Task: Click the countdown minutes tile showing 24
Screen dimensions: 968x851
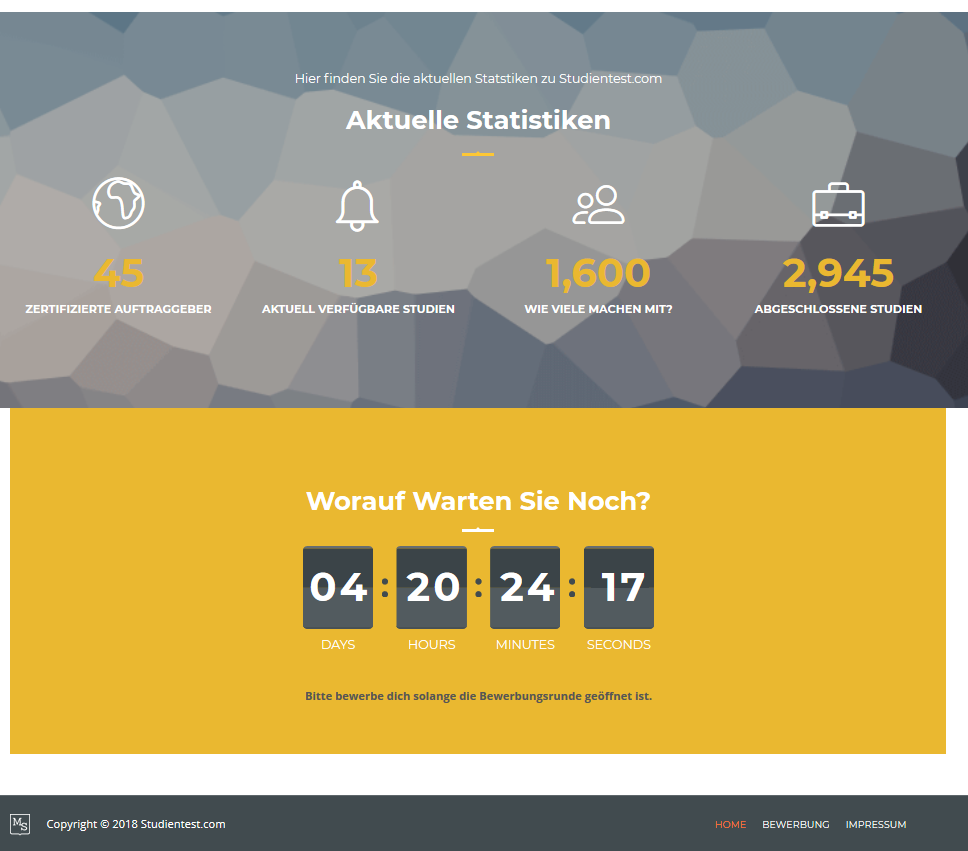Action: pos(525,587)
